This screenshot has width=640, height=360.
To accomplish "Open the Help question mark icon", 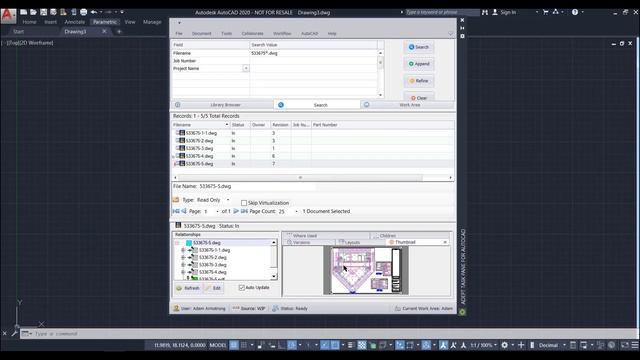I will click(575, 12).
